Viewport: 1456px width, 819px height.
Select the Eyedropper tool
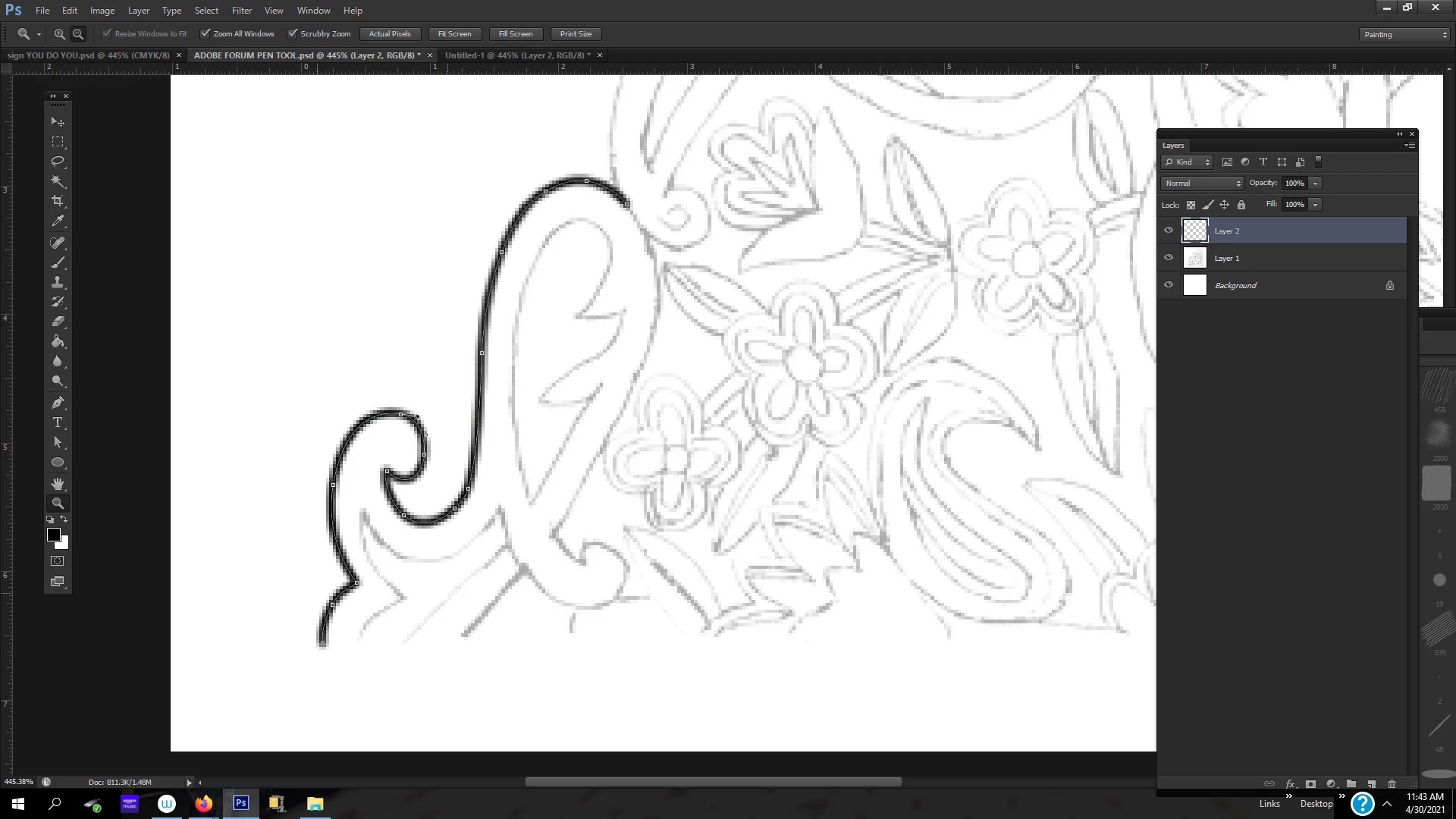tap(58, 221)
